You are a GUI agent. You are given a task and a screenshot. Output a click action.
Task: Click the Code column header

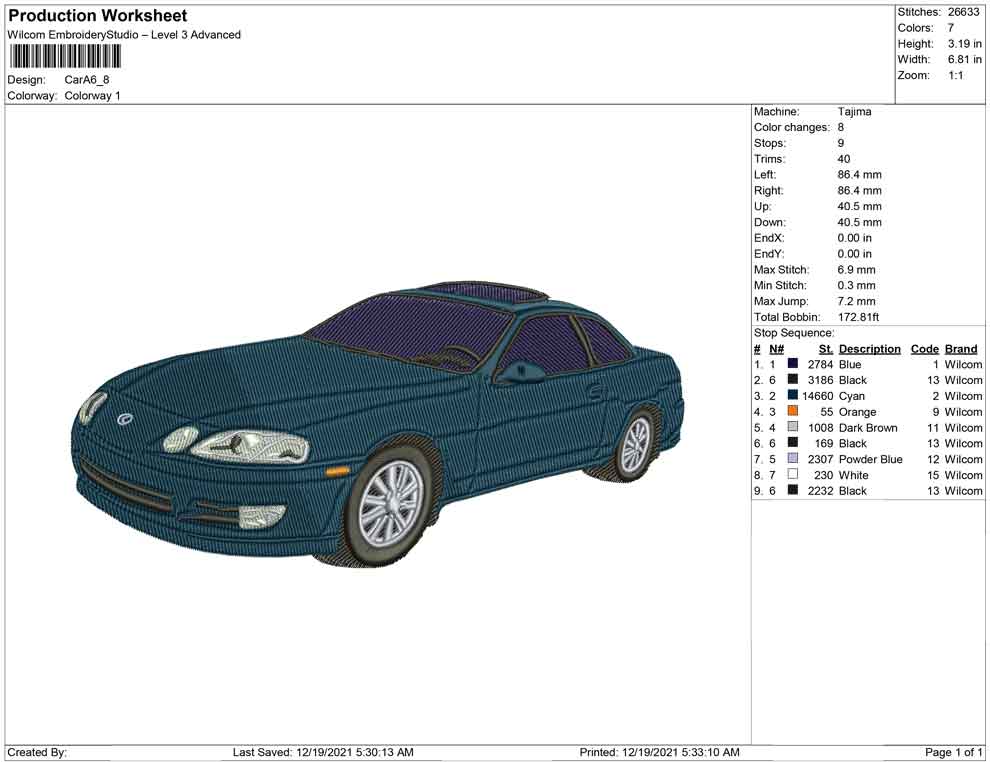924,349
